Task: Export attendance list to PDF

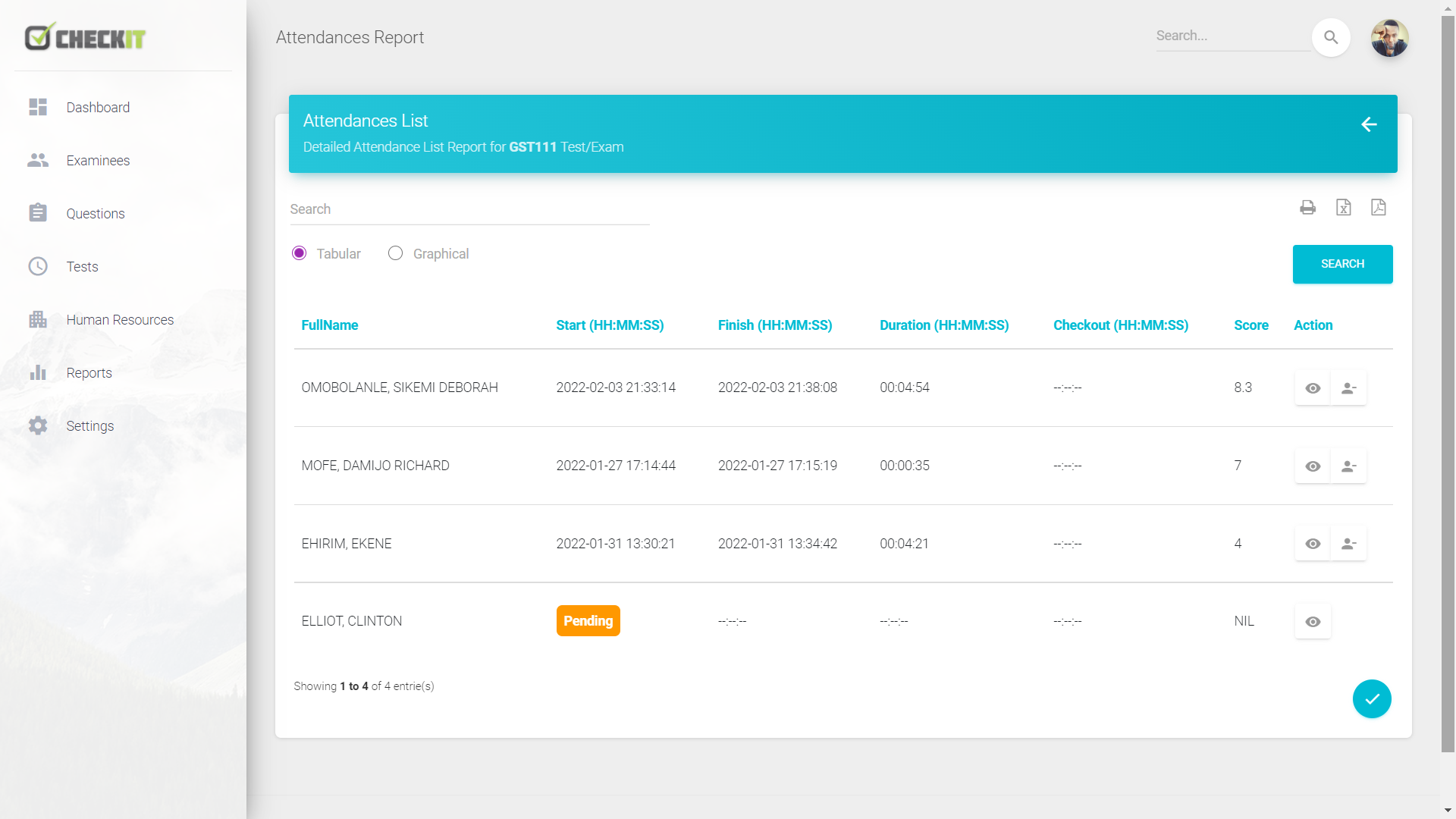Action: (1378, 208)
